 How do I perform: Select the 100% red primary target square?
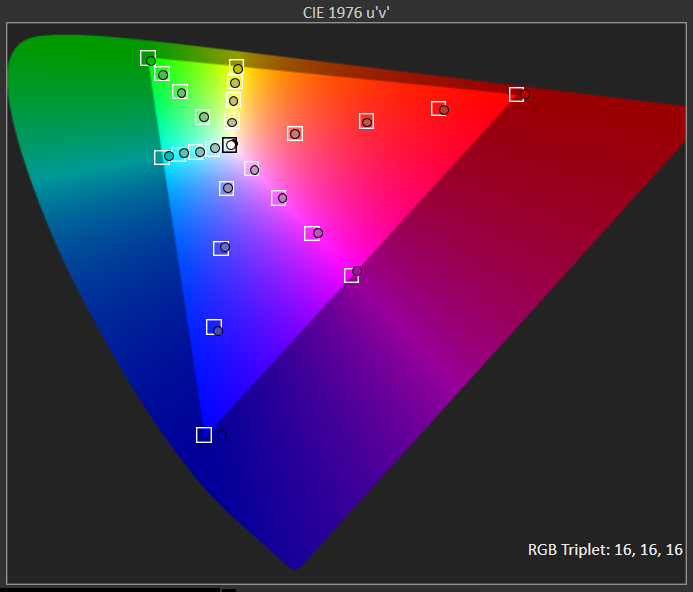click(x=516, y=95)
